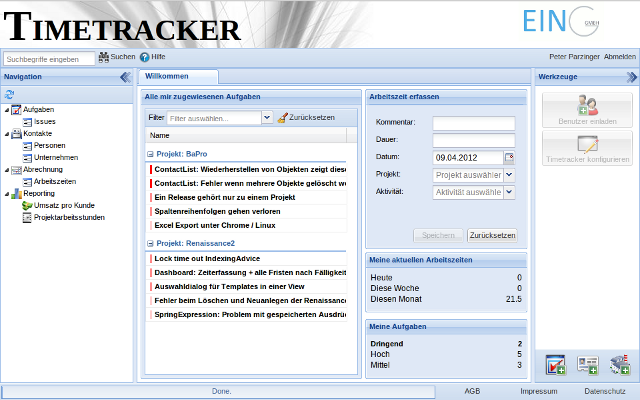Viewport: 640px width, 400px height.
Task: Collapse the Werkzeuge panel with double arrow
Action: tap(632, 77)
